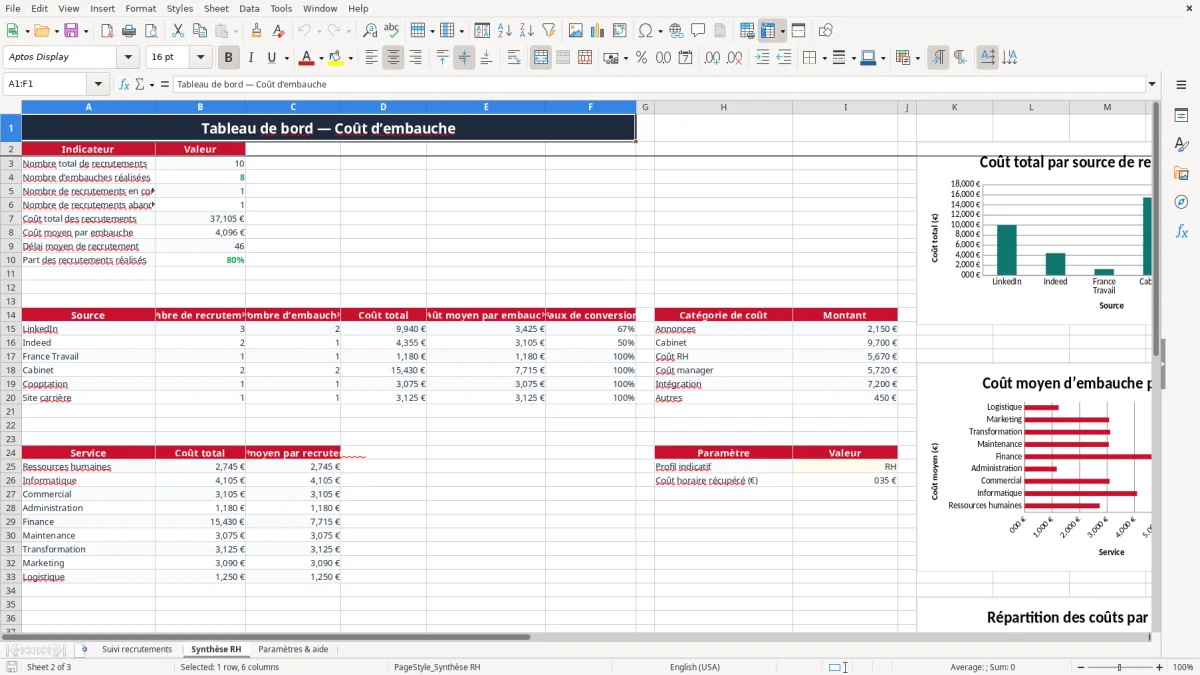
Task: Open the Save button dropdown arrow
Action: click(x=86, y=31)
